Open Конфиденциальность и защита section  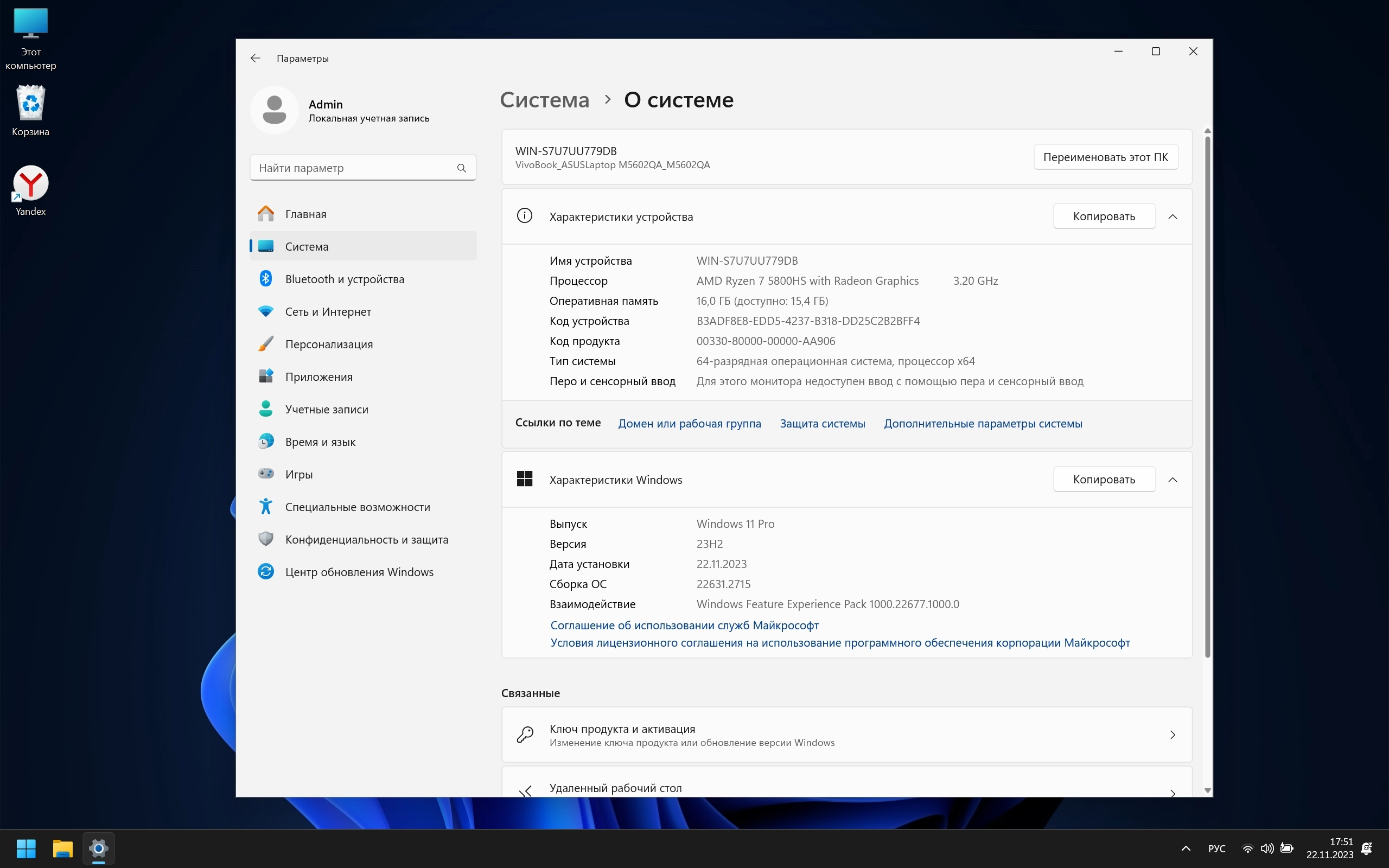click(x=366, y=540)
